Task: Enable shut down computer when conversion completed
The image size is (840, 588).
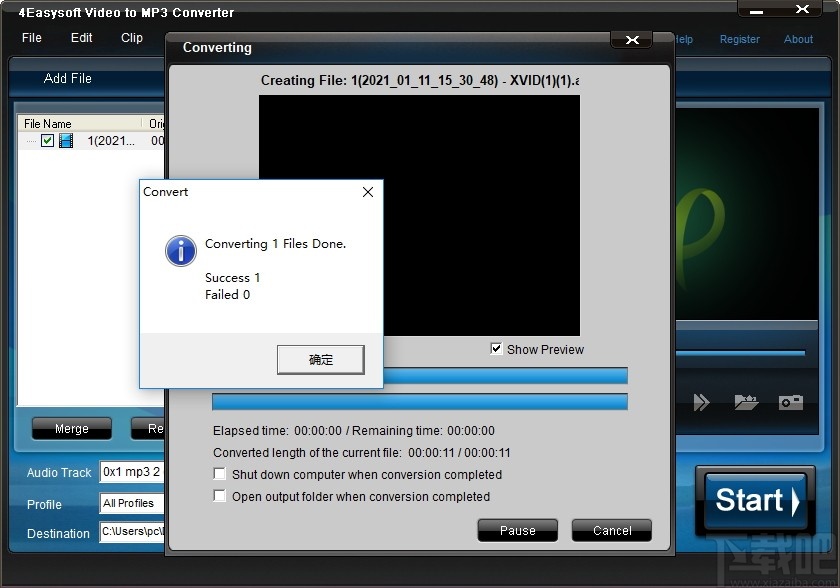Action: coord(219,474)
